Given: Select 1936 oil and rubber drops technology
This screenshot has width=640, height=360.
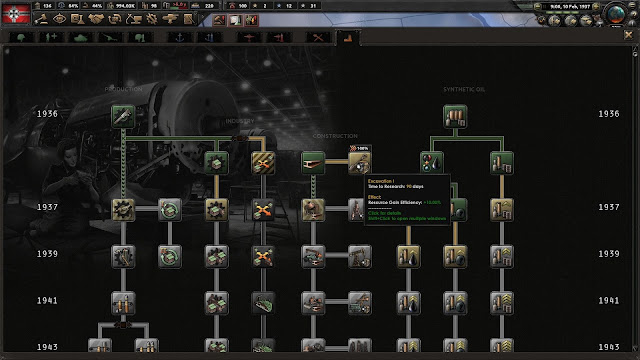Looking at the screenshot, I should click(x=432, y=163).
